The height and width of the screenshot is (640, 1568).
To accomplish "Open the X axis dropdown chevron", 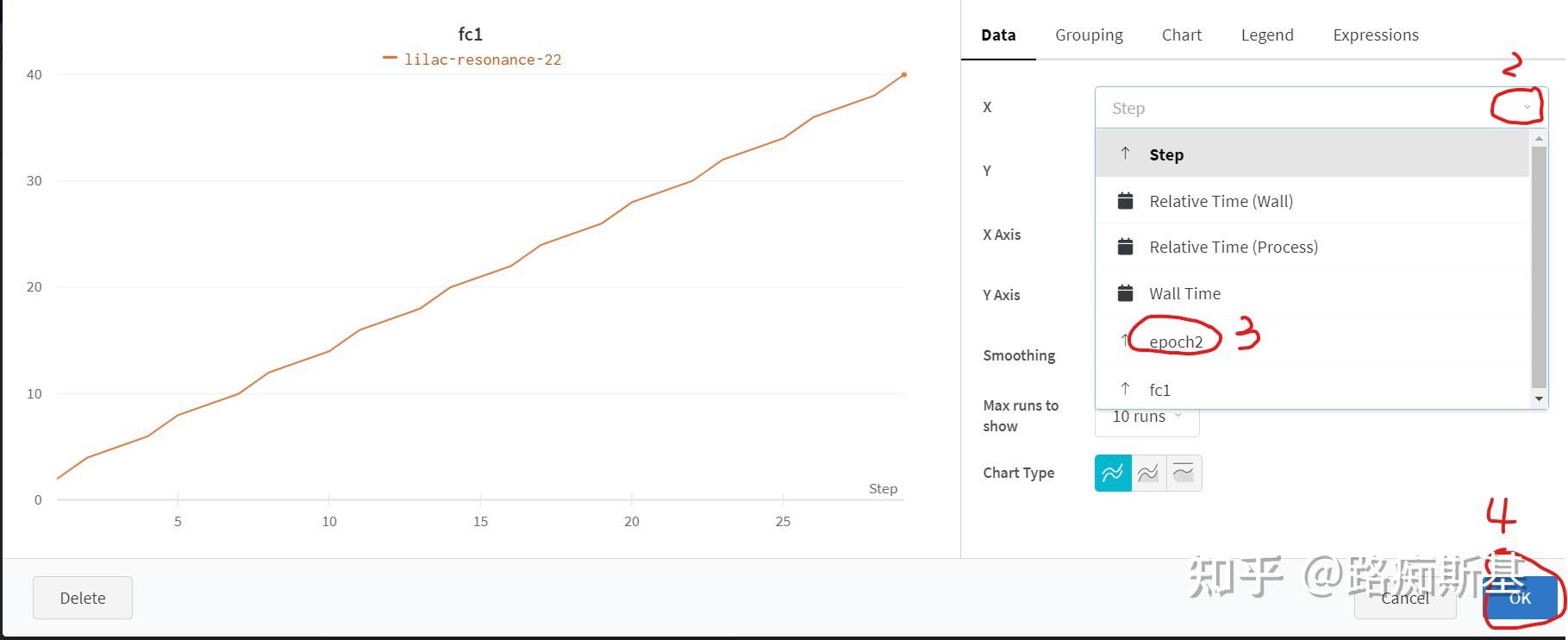I will pos(1527,108).
